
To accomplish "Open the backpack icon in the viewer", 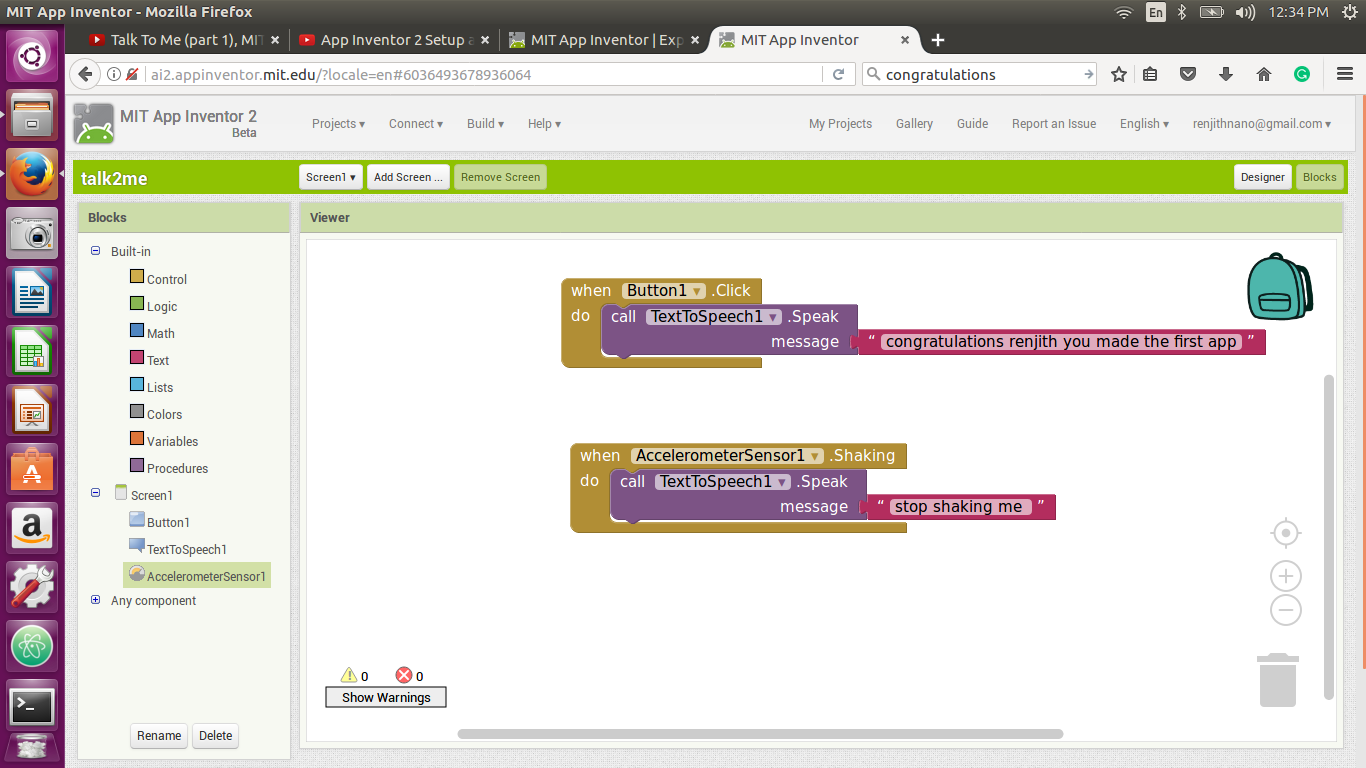I will point(1279,286).
